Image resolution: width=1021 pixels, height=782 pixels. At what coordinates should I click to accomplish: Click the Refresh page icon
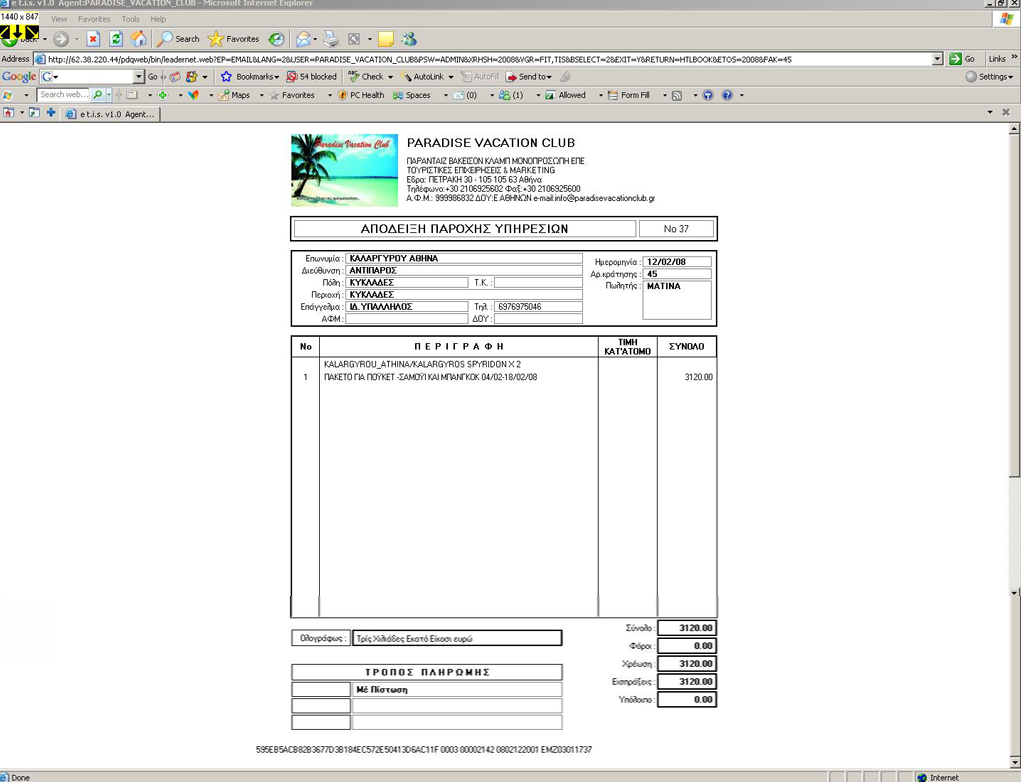pos(116,39)
